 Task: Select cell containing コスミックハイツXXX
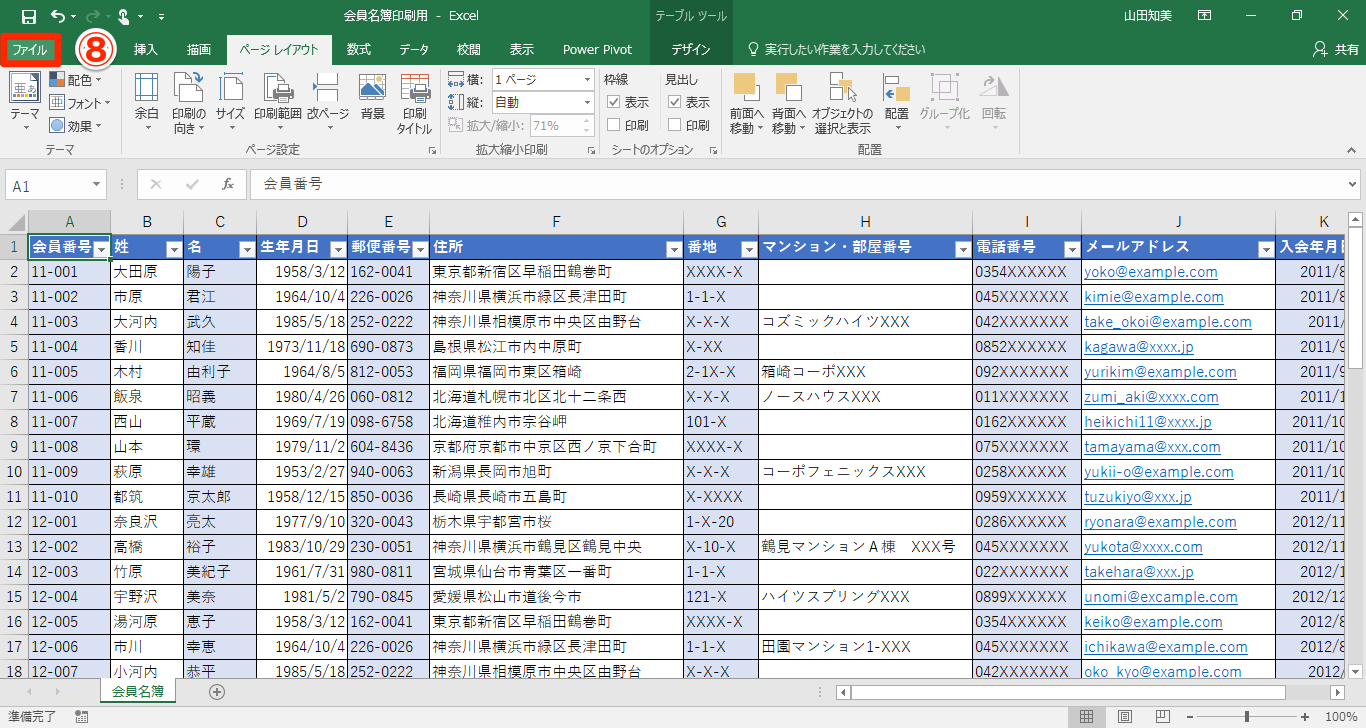coord(865,322)
